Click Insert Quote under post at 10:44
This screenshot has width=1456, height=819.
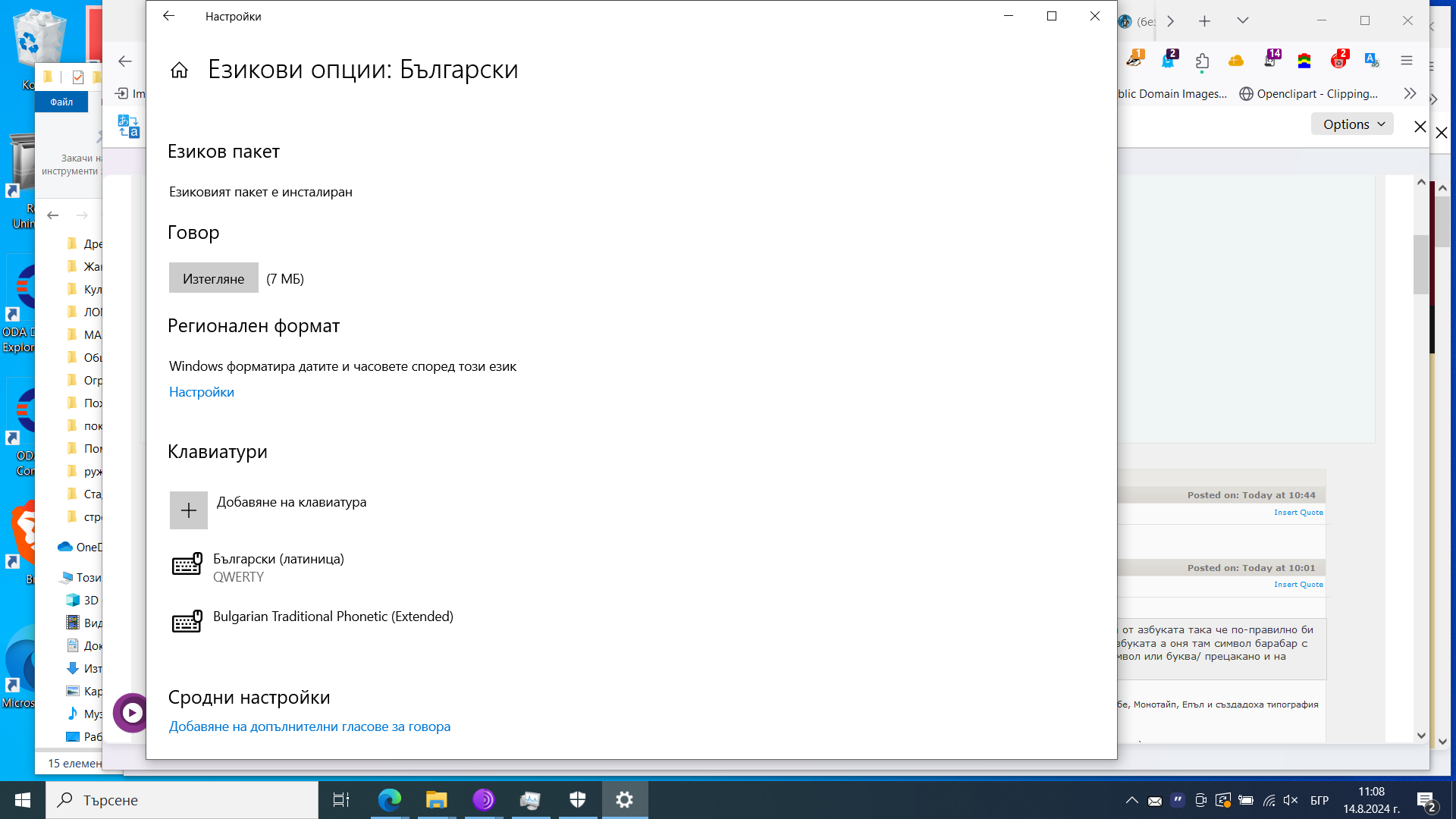coord(1298,513)
